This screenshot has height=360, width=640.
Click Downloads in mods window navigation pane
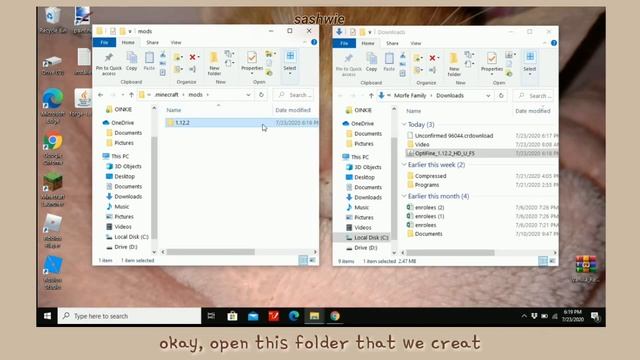(124, 196)
